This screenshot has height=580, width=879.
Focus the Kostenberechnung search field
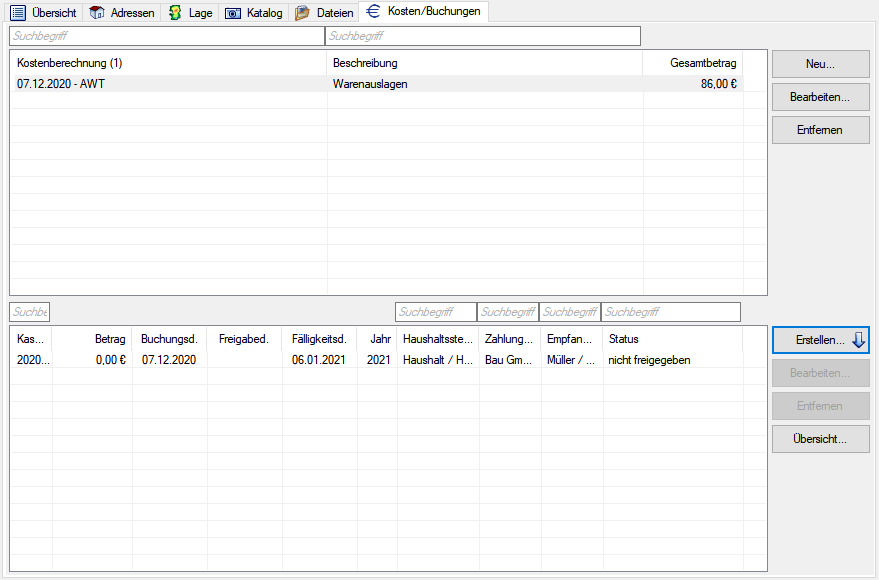click(x=166, y=36)
